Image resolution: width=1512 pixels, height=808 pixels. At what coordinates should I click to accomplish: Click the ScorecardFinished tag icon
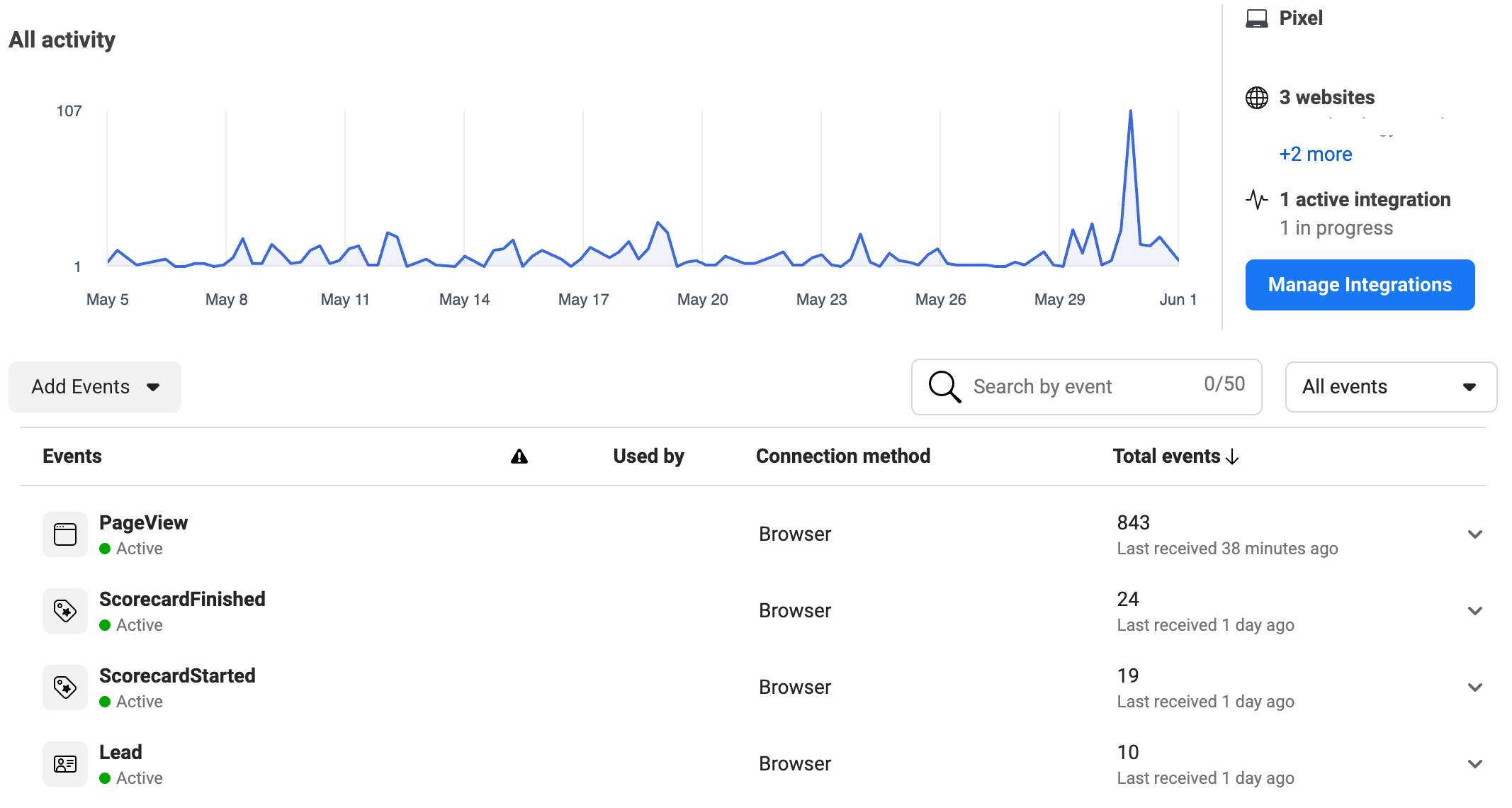click(64, 610)
